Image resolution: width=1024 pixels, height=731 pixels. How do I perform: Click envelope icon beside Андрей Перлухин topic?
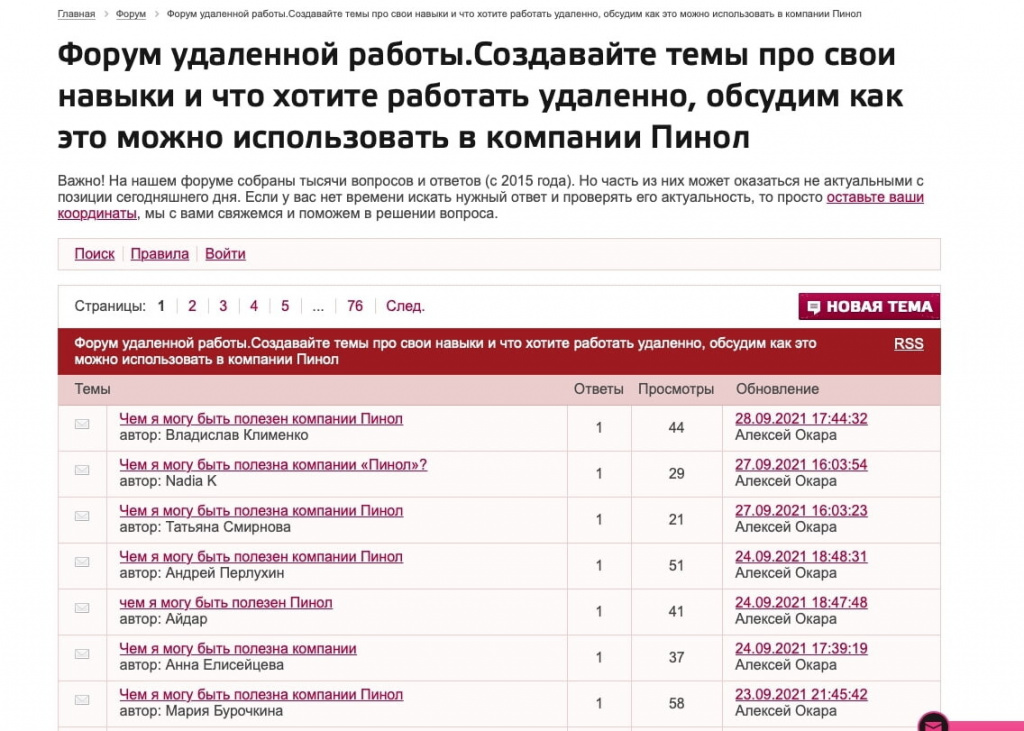pos(82,562)
